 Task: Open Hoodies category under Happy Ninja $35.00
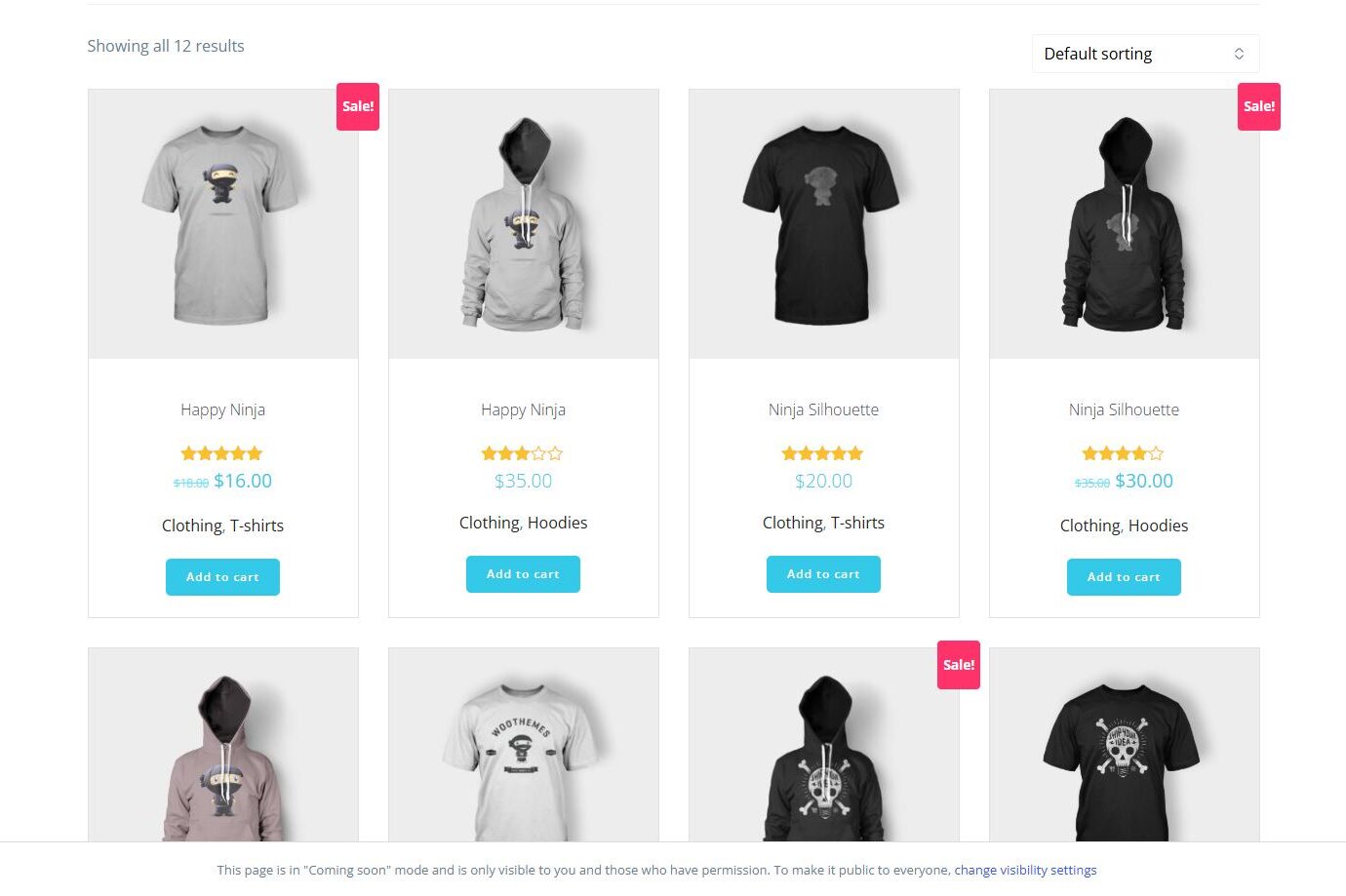pyautogui.click(x=557, y=523)
